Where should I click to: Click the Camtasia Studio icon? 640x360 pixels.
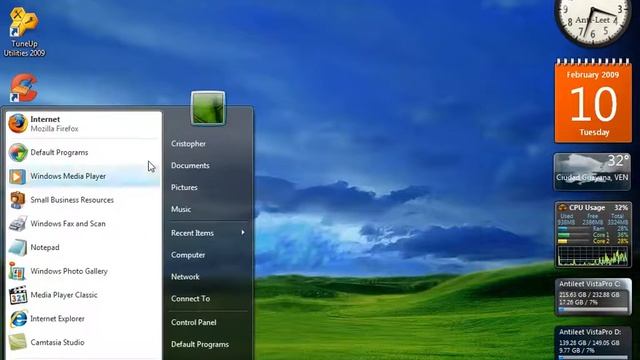coord(18,342)
